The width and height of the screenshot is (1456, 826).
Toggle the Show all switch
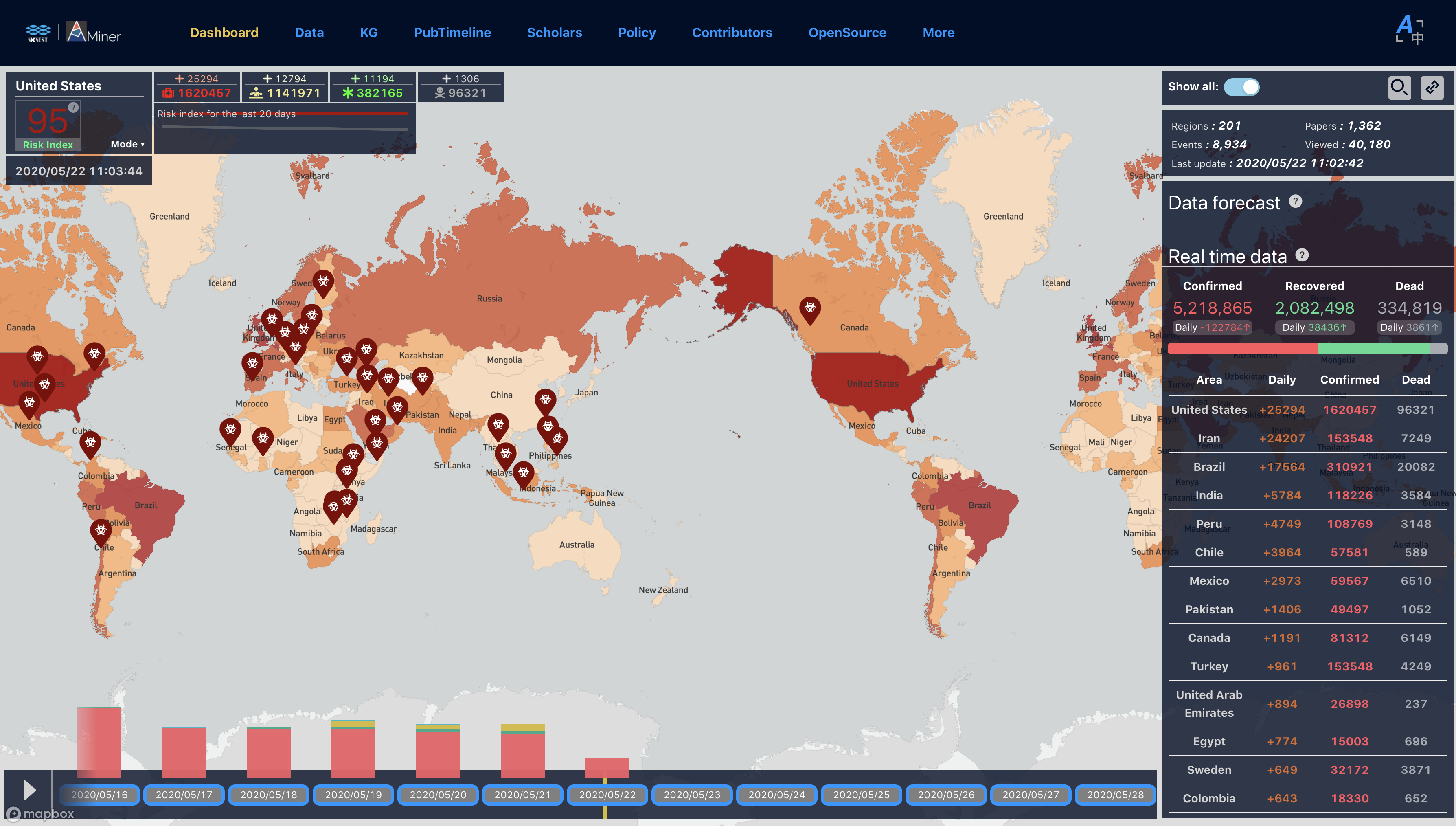tap(1242, 87)
